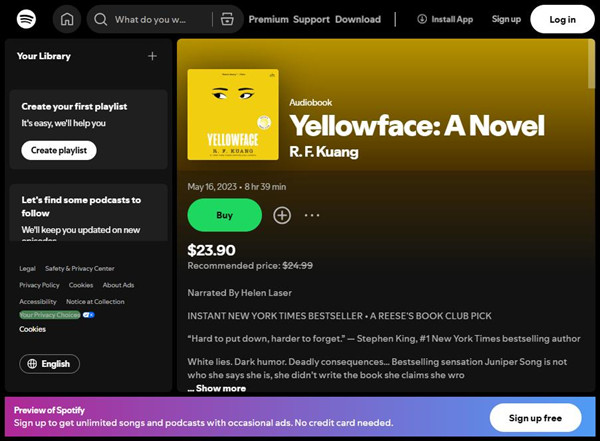Open the Download link
The image size is (600, 441).
358,19
